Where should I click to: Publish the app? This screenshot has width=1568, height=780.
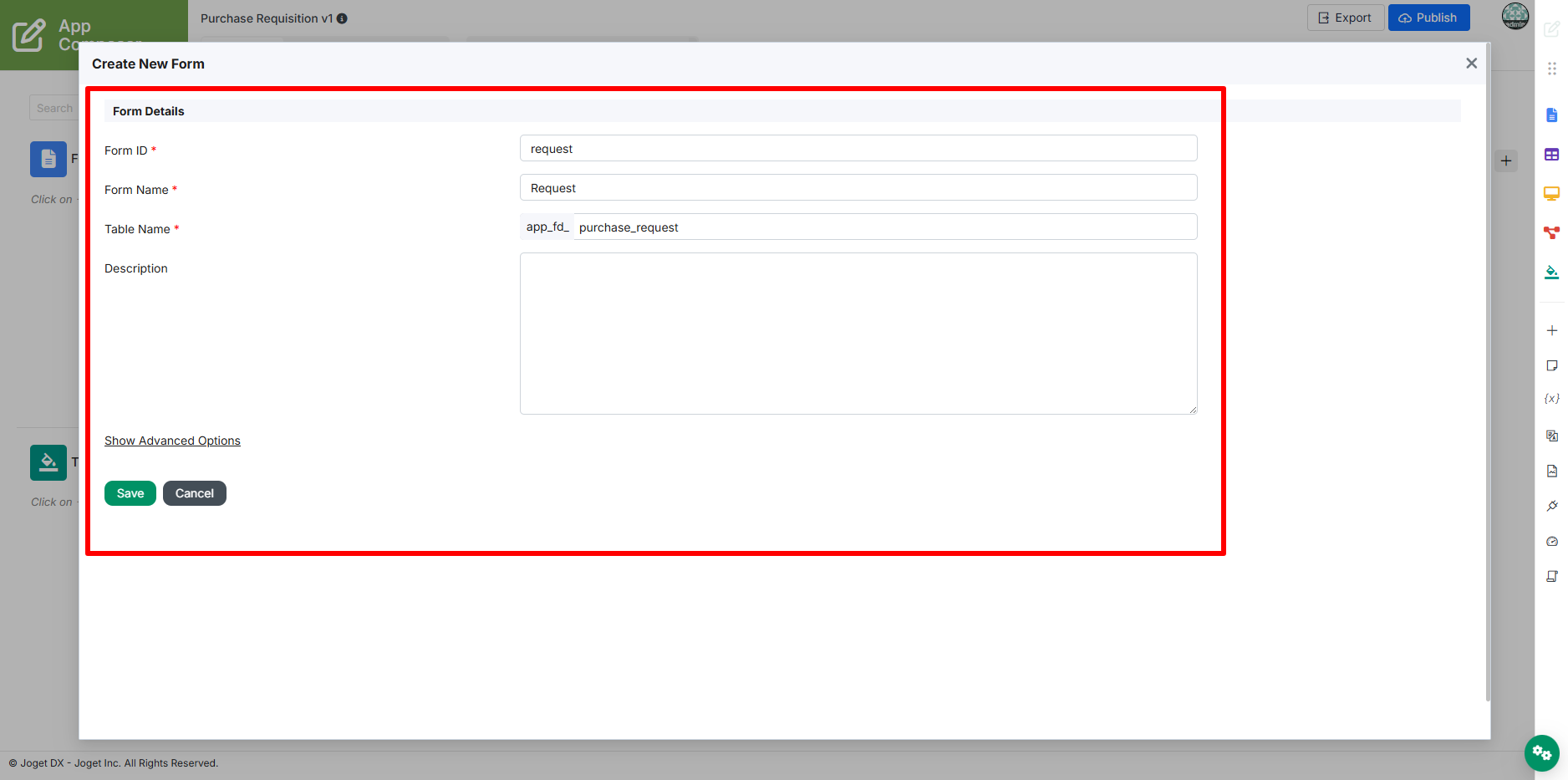(1428, 18)
